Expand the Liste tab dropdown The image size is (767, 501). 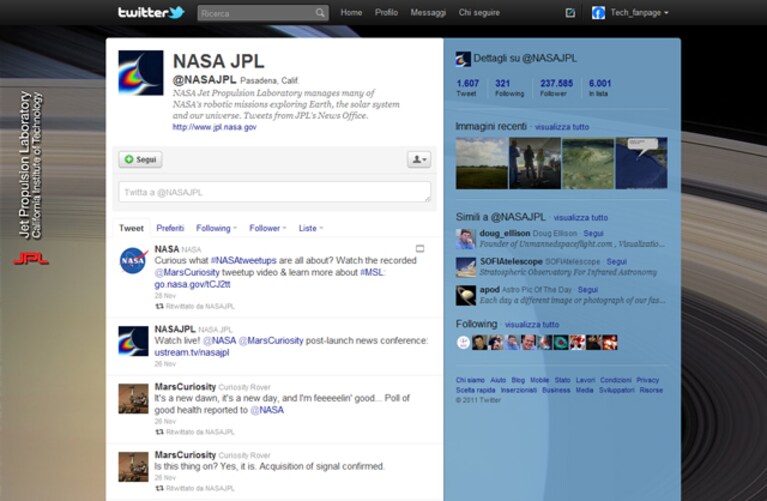click(311, 228)
